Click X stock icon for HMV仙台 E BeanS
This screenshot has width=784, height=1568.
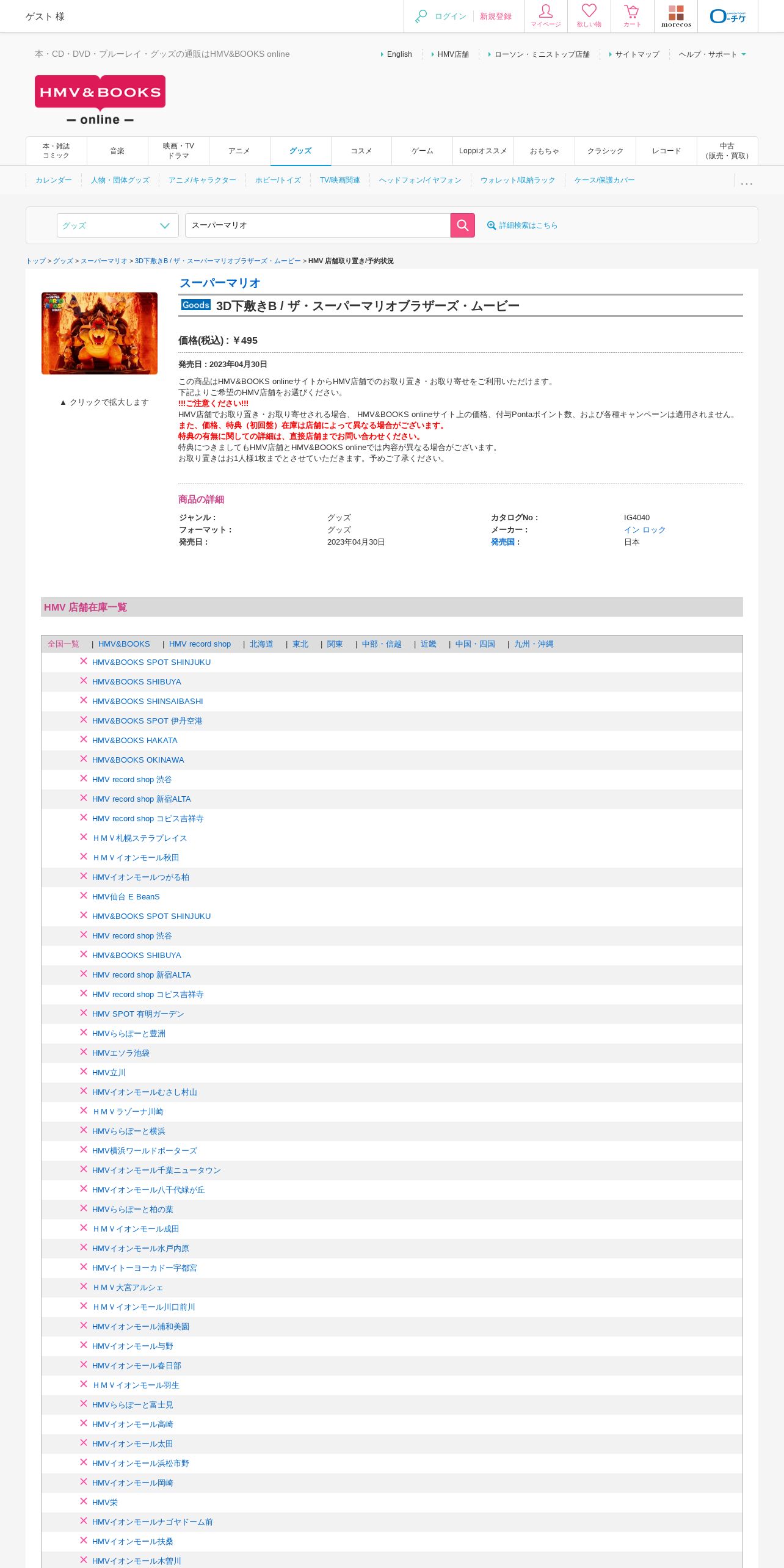[x=84, y=896]
